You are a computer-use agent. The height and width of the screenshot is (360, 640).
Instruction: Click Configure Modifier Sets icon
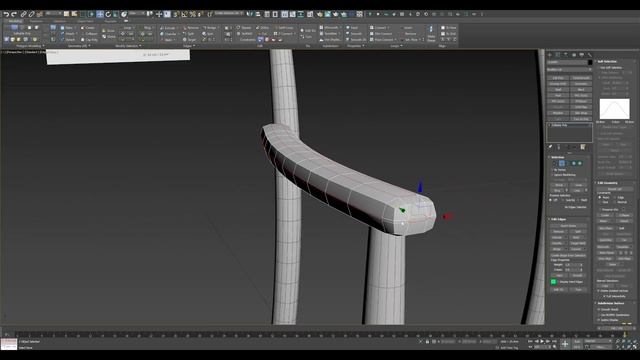583,147
